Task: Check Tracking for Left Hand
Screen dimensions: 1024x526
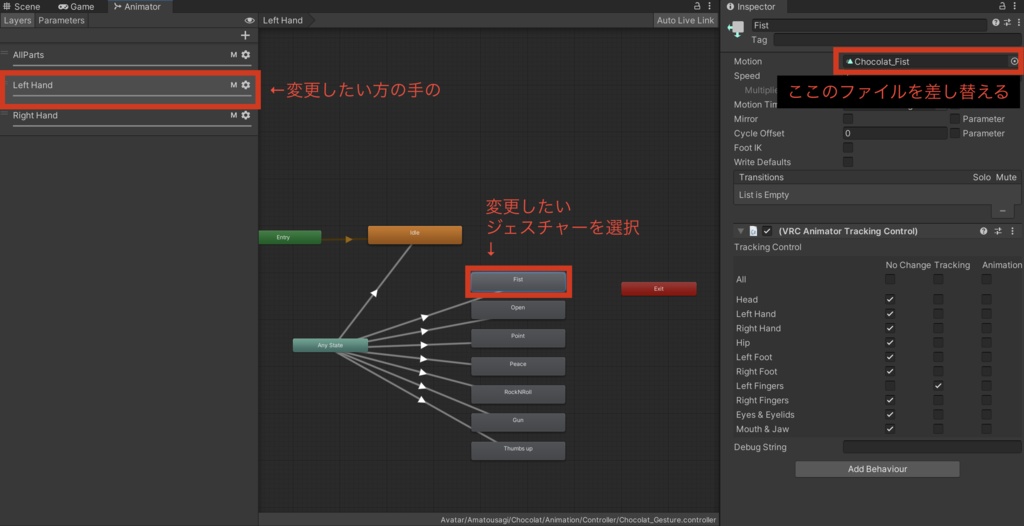Action: coord(938,314)
